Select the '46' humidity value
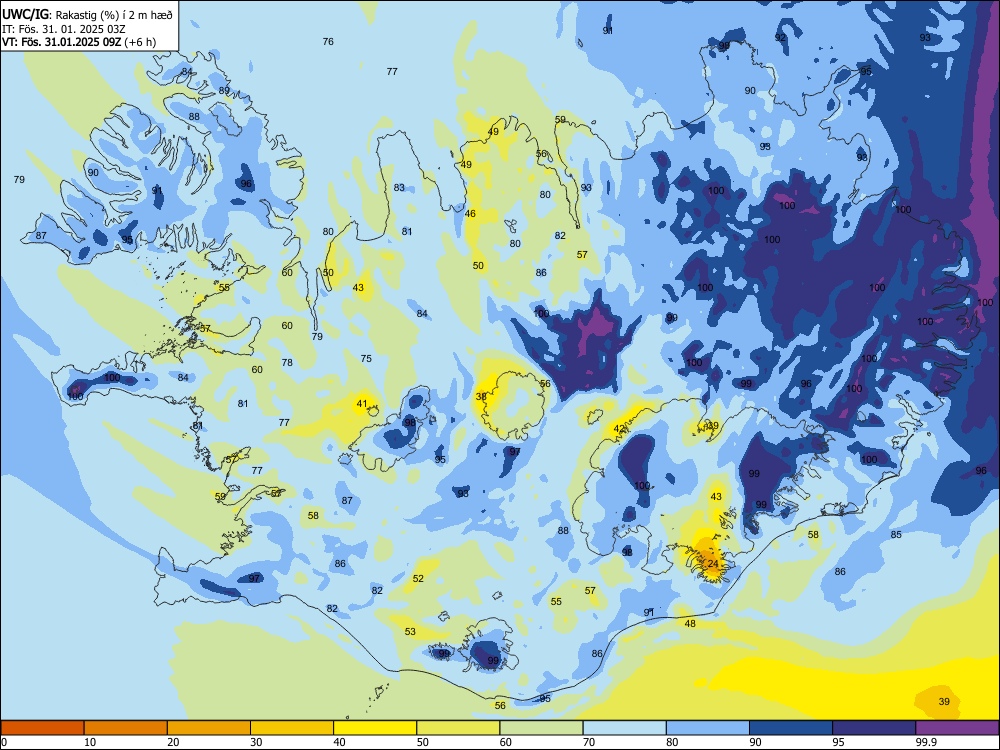Viewport: 1000px width, 750px height. click(470, 214)
